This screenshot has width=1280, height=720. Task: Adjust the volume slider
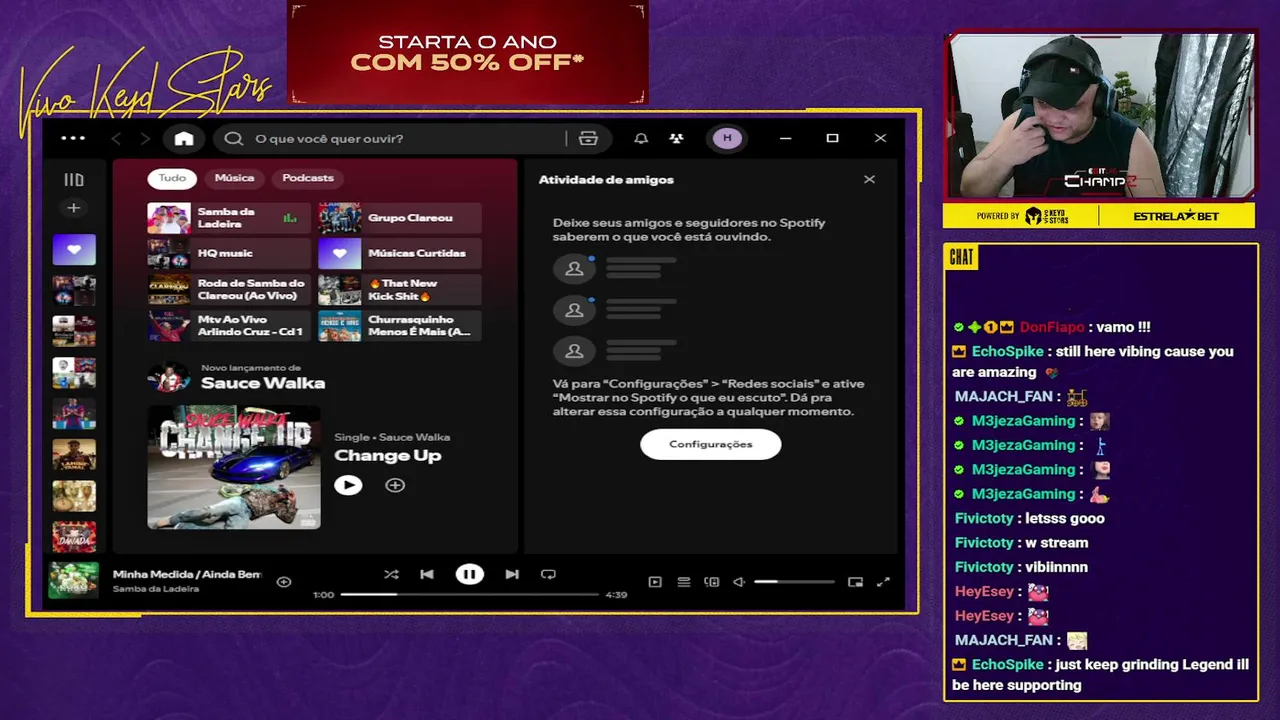click(x=794, y=582)
